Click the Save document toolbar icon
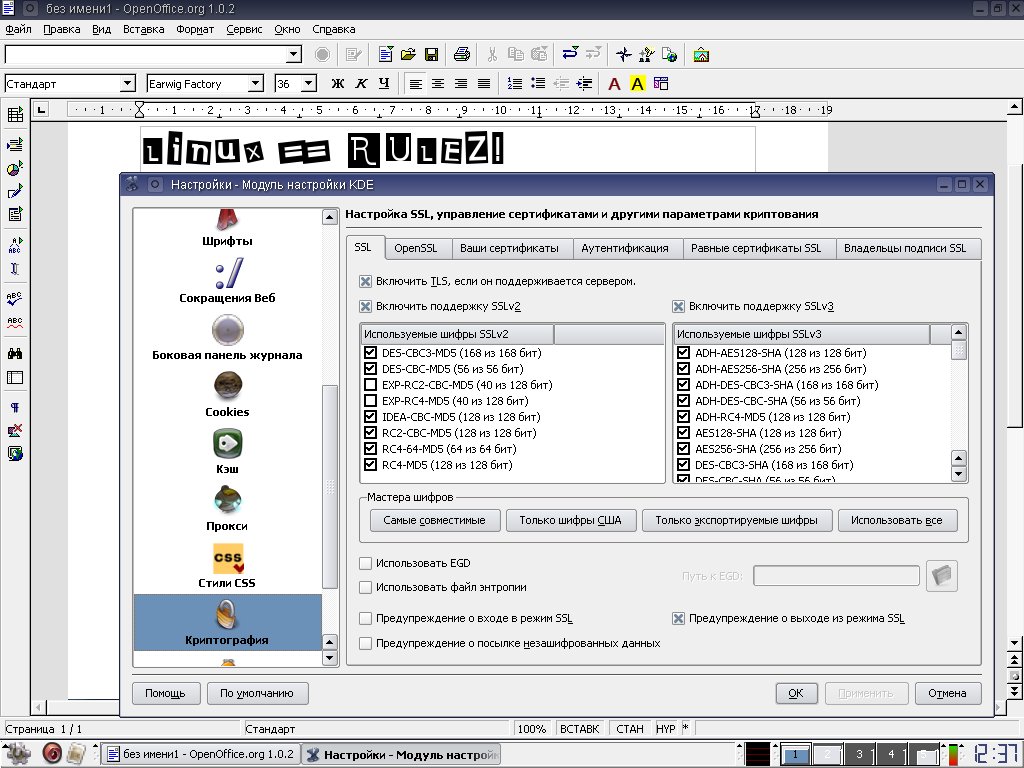 click(432, 54)
